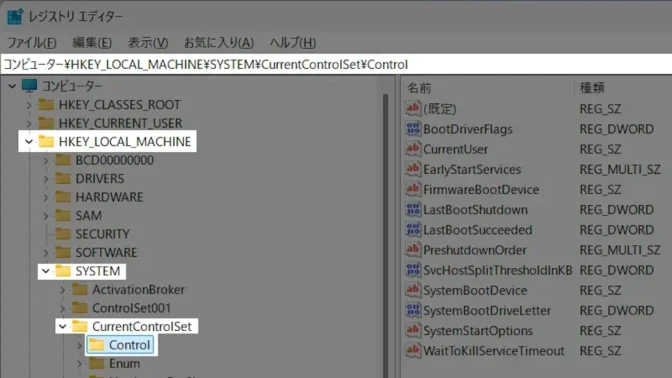Image resolution: width=672 pixels, height=378 pixels.
Task: Click the SystemBootDevice value icon
Action: (x=413, y=290)
